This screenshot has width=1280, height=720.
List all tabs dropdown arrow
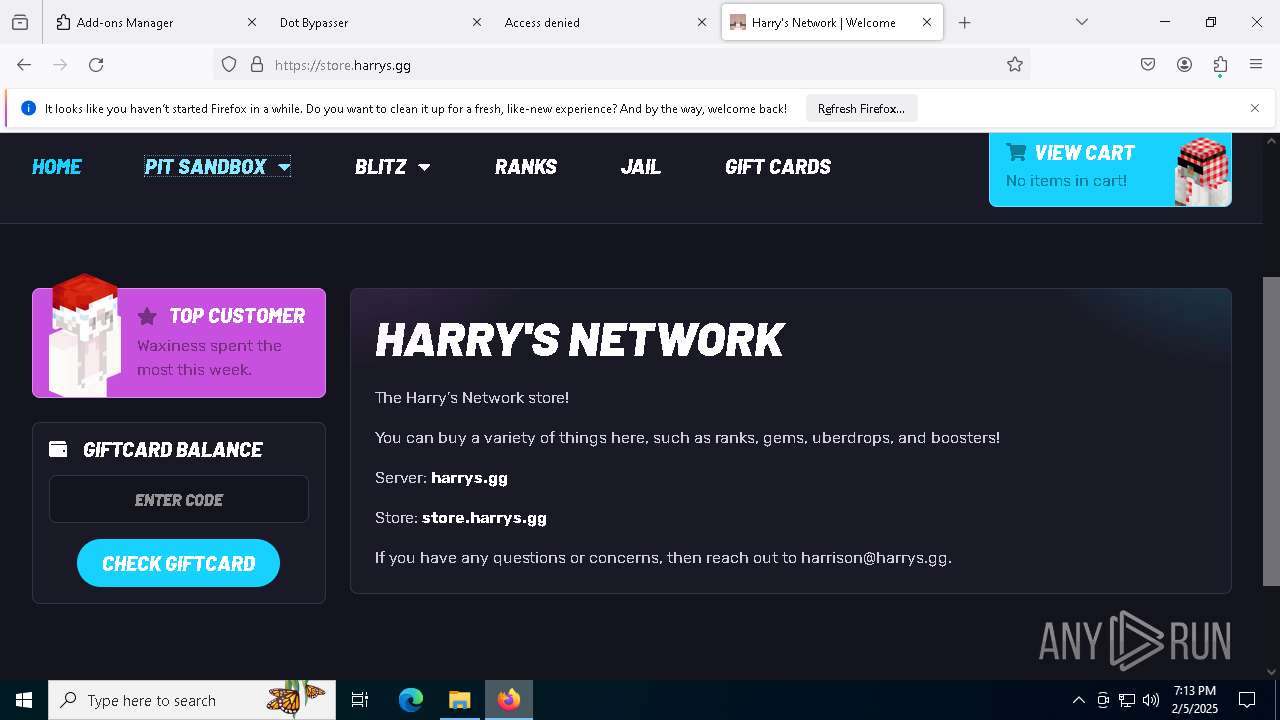[1081, 22]
